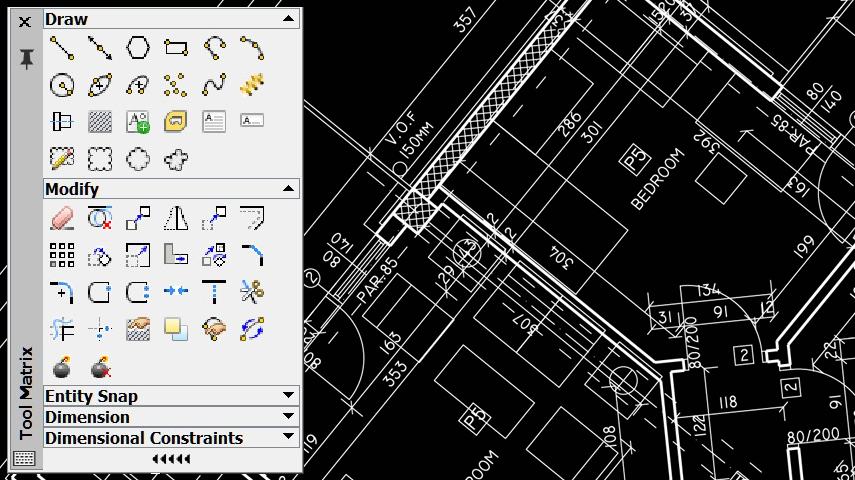Select the Revision Cloud tool
Screen dimensions: 855x480
pyautogui.click(x=100, y=158)
